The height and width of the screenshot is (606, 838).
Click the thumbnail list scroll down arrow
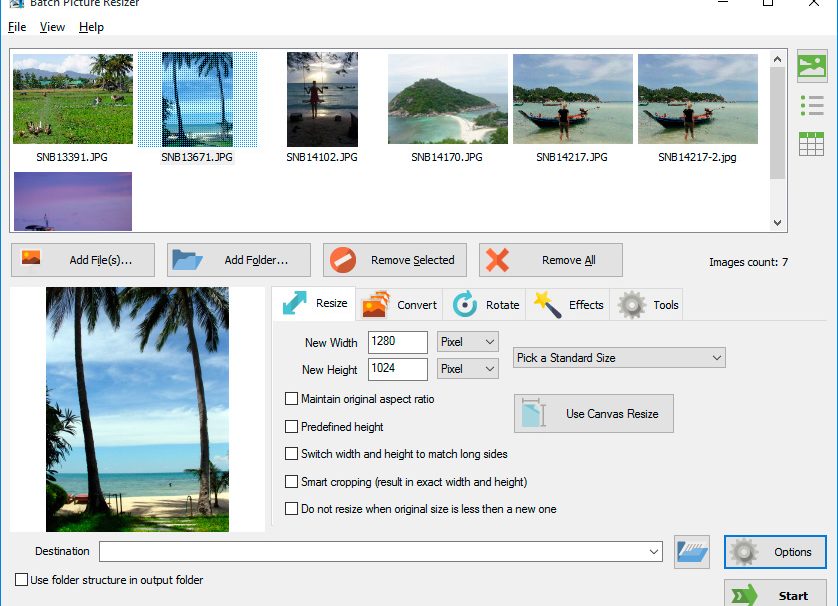tap(778, 223)
